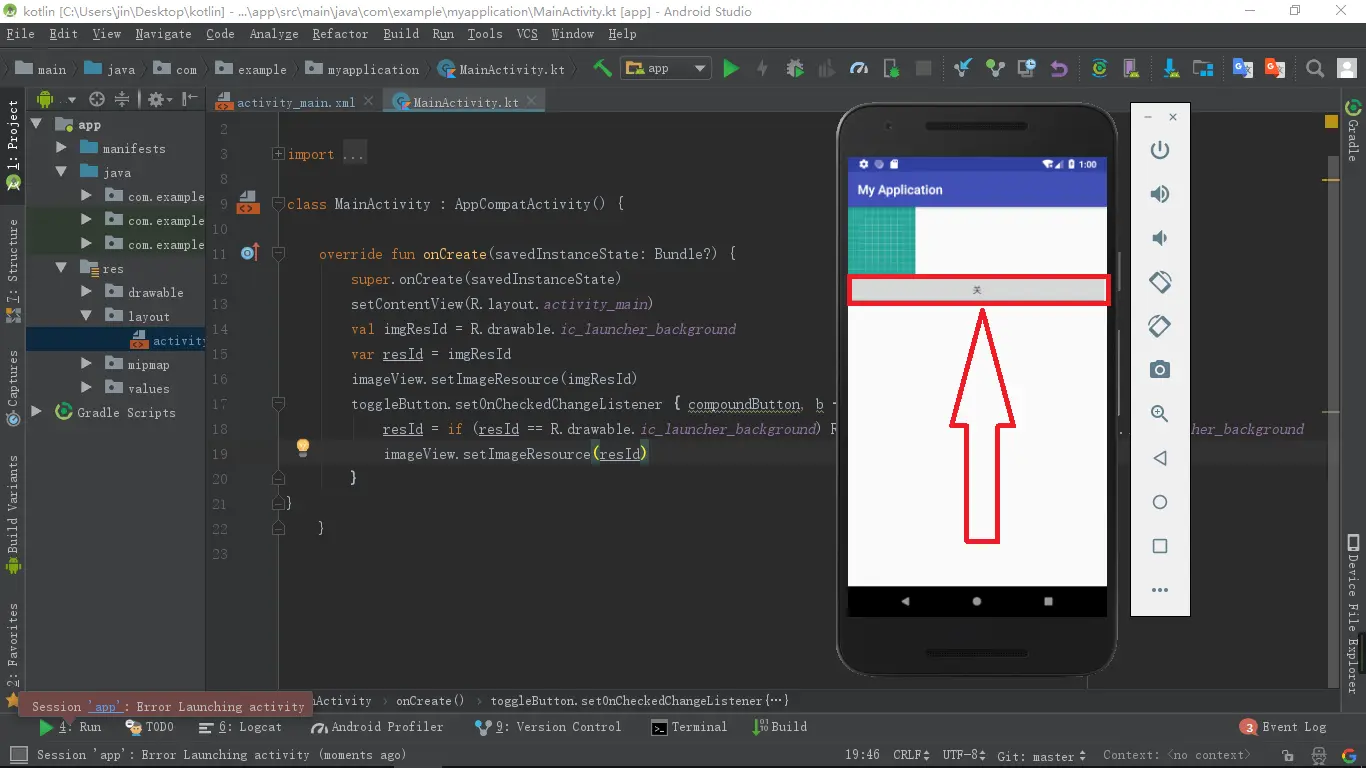The width and height of the screenshot is (1366, 768).
Task: Click the emulator zoom magnifier icon
Action: point(1160,414)
